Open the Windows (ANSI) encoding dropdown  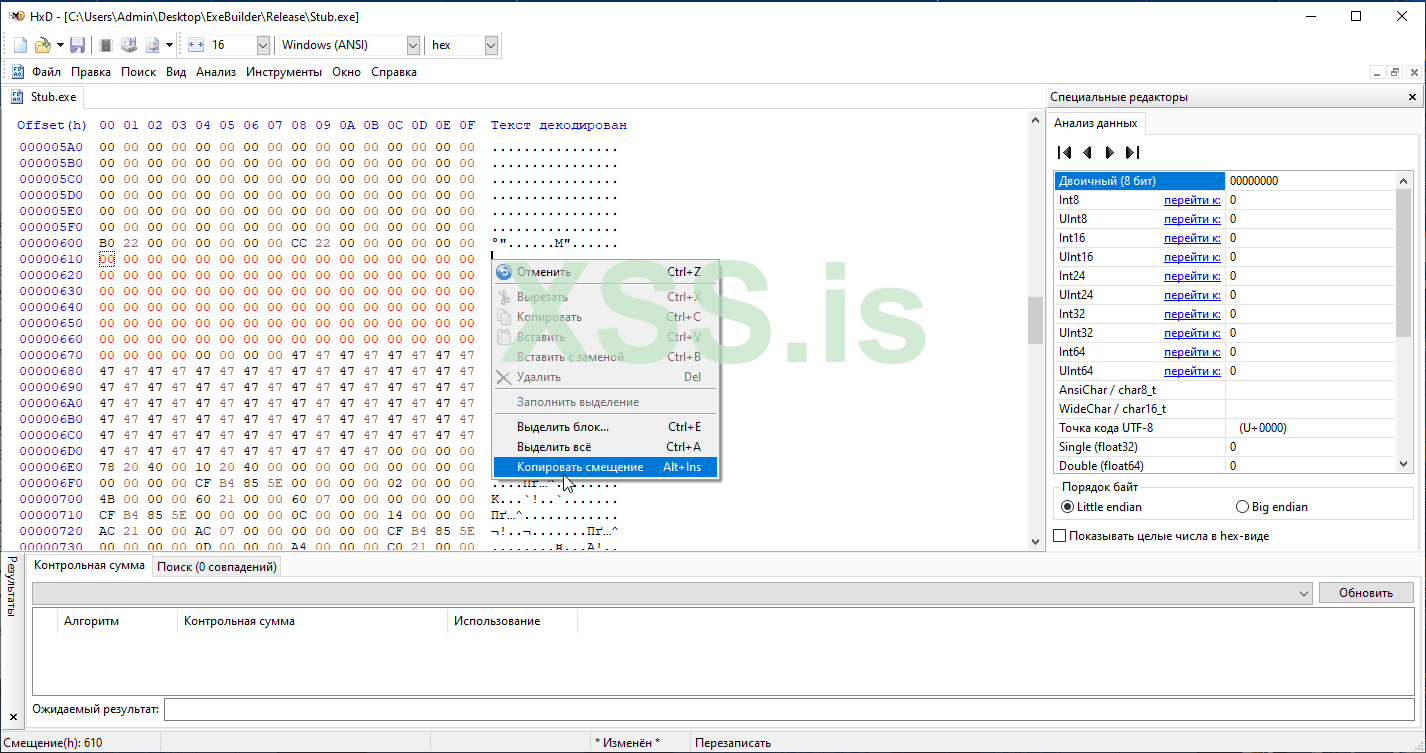[413, 45]
